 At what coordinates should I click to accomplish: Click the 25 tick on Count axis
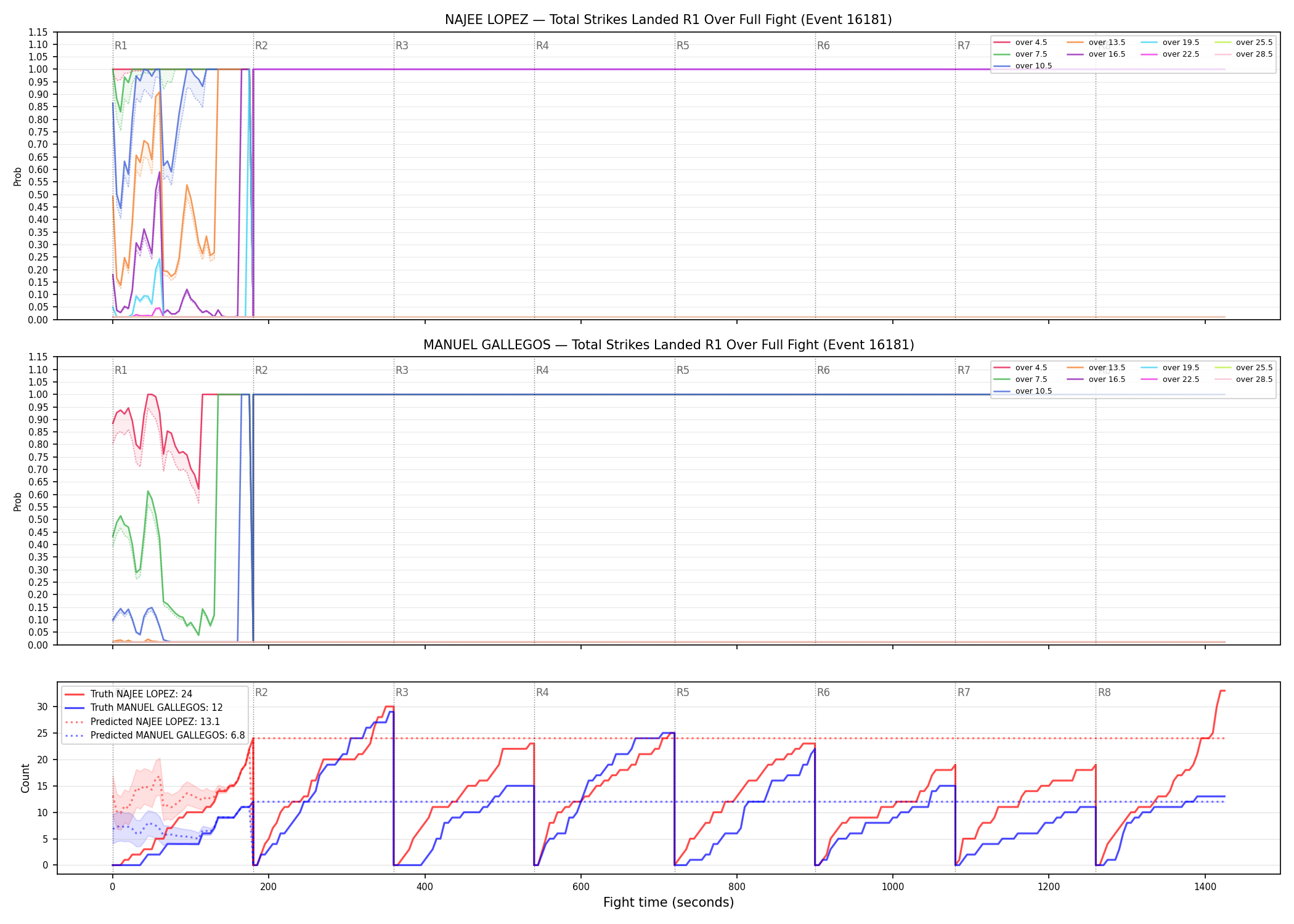[43, 733]
